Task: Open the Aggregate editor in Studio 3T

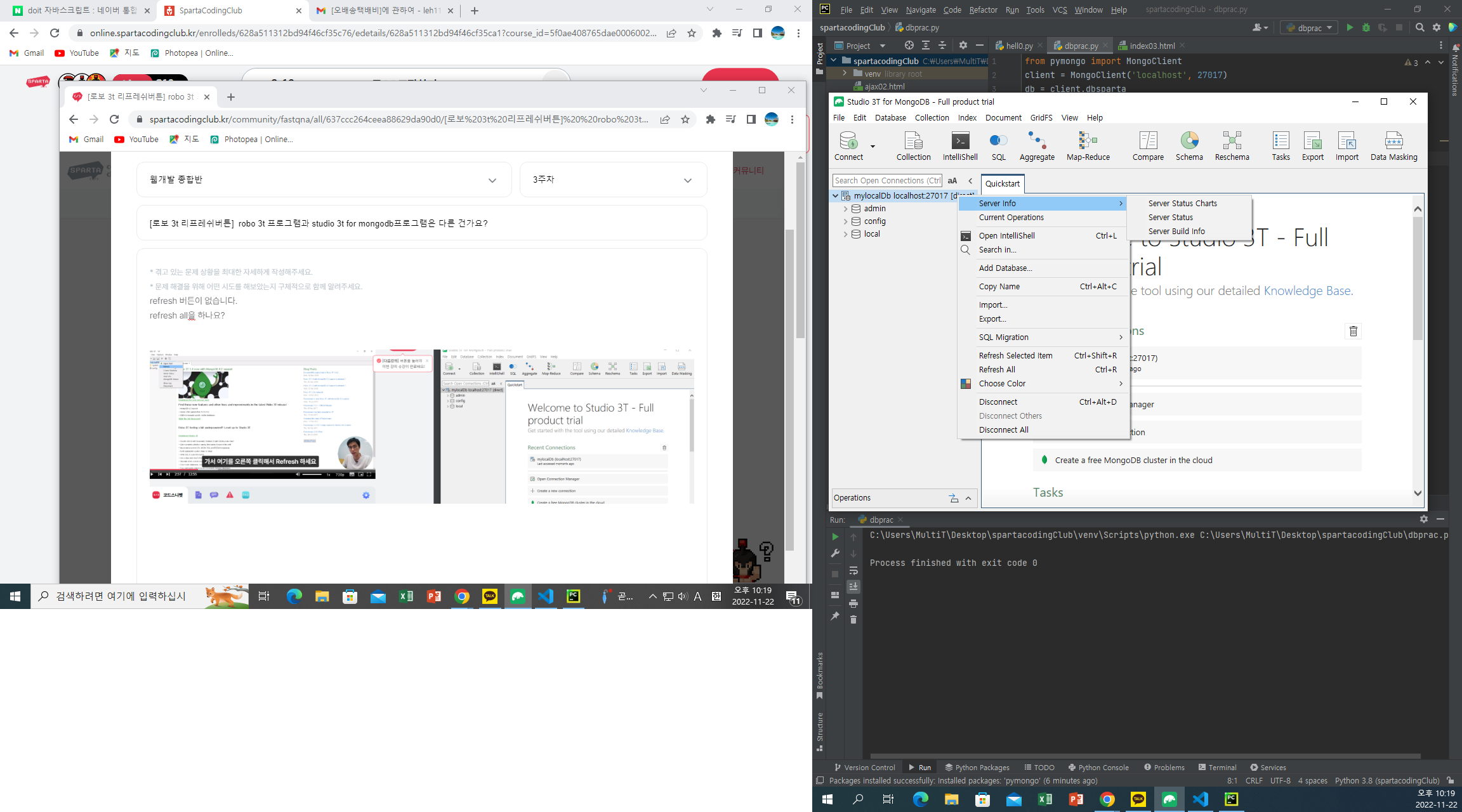Action: [1037, 145]
